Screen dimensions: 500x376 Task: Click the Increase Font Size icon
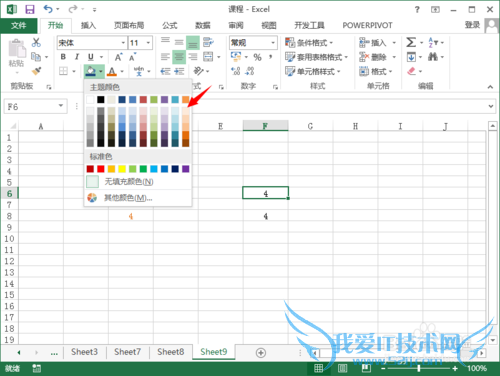pyautogui.click(x=119, y=57)
